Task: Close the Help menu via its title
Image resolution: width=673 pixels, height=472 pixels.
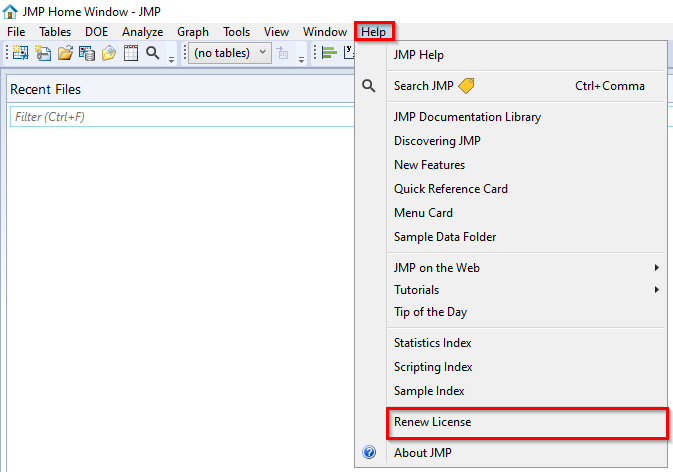Action: pyautogui.click(x=374, y=32)
